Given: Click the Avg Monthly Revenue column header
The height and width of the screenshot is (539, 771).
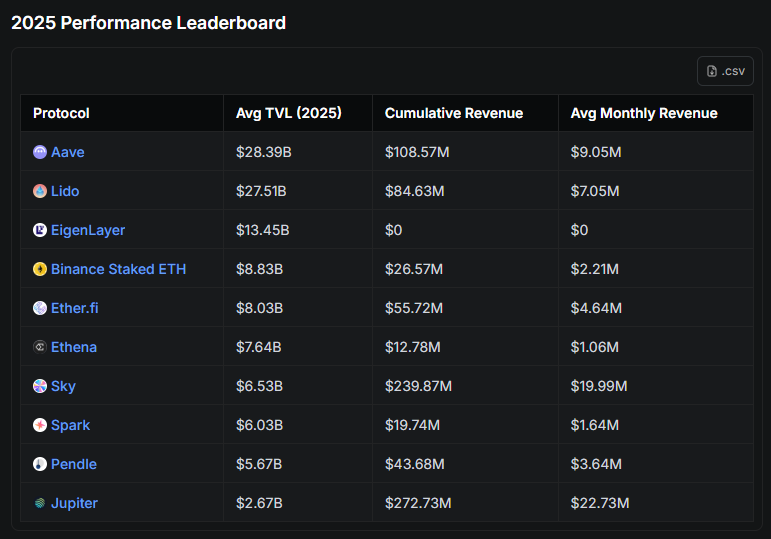Looking at the screenshot, I should (656, 113).
